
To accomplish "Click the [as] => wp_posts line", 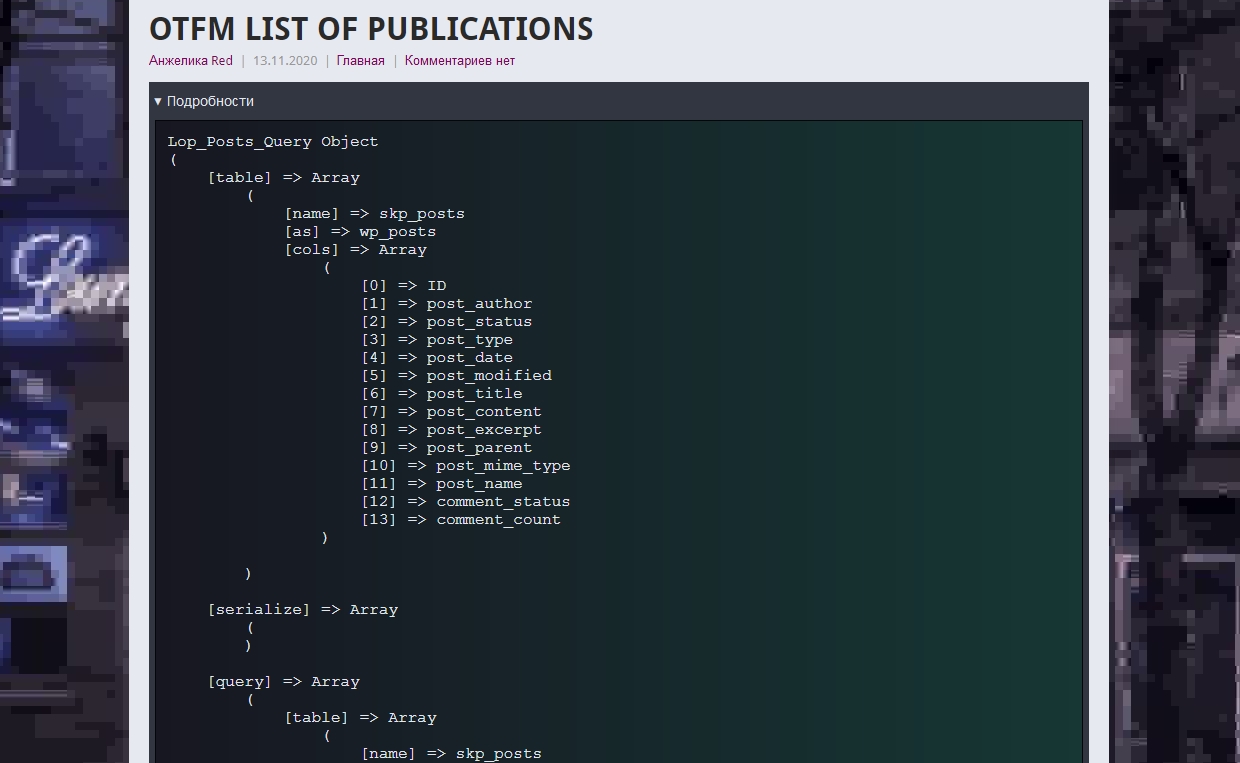I will [360, 232].
